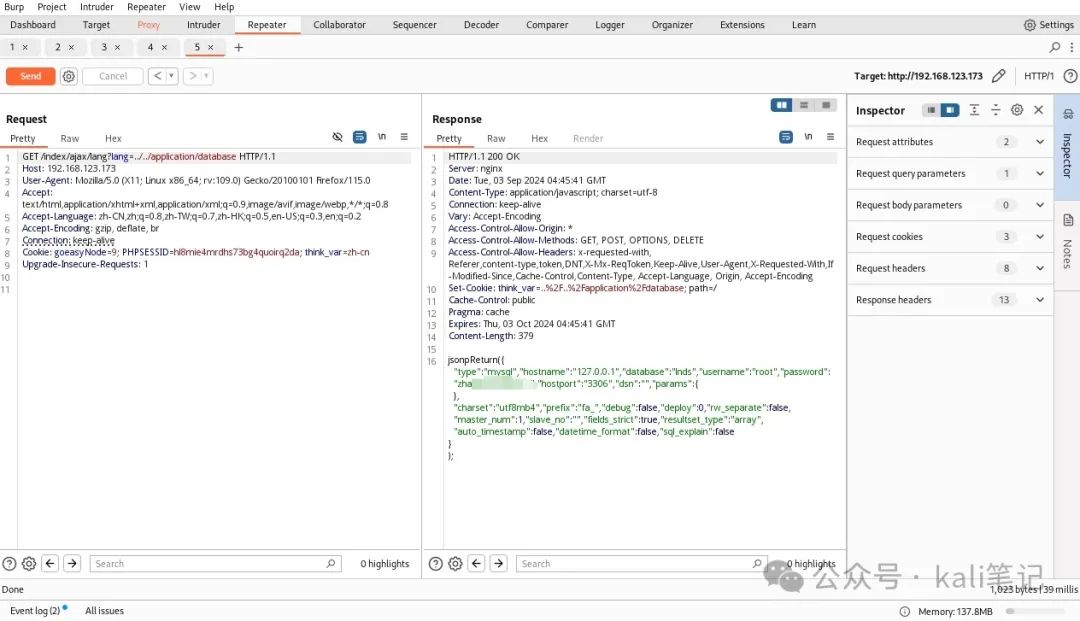
Task: Open the Project menu
Action: (x=52, y=7)
